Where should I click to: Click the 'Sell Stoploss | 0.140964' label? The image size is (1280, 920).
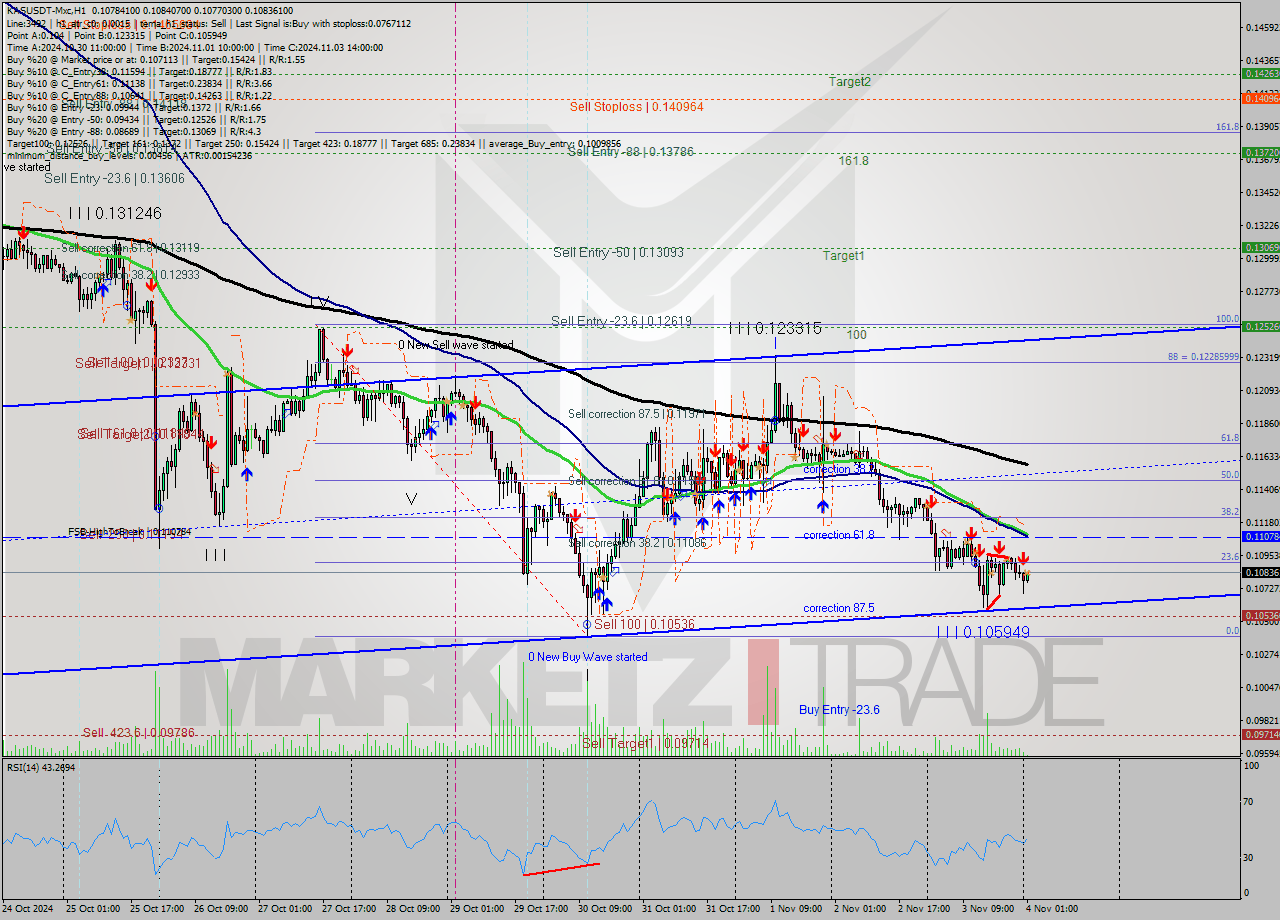[x=636, y=106]
